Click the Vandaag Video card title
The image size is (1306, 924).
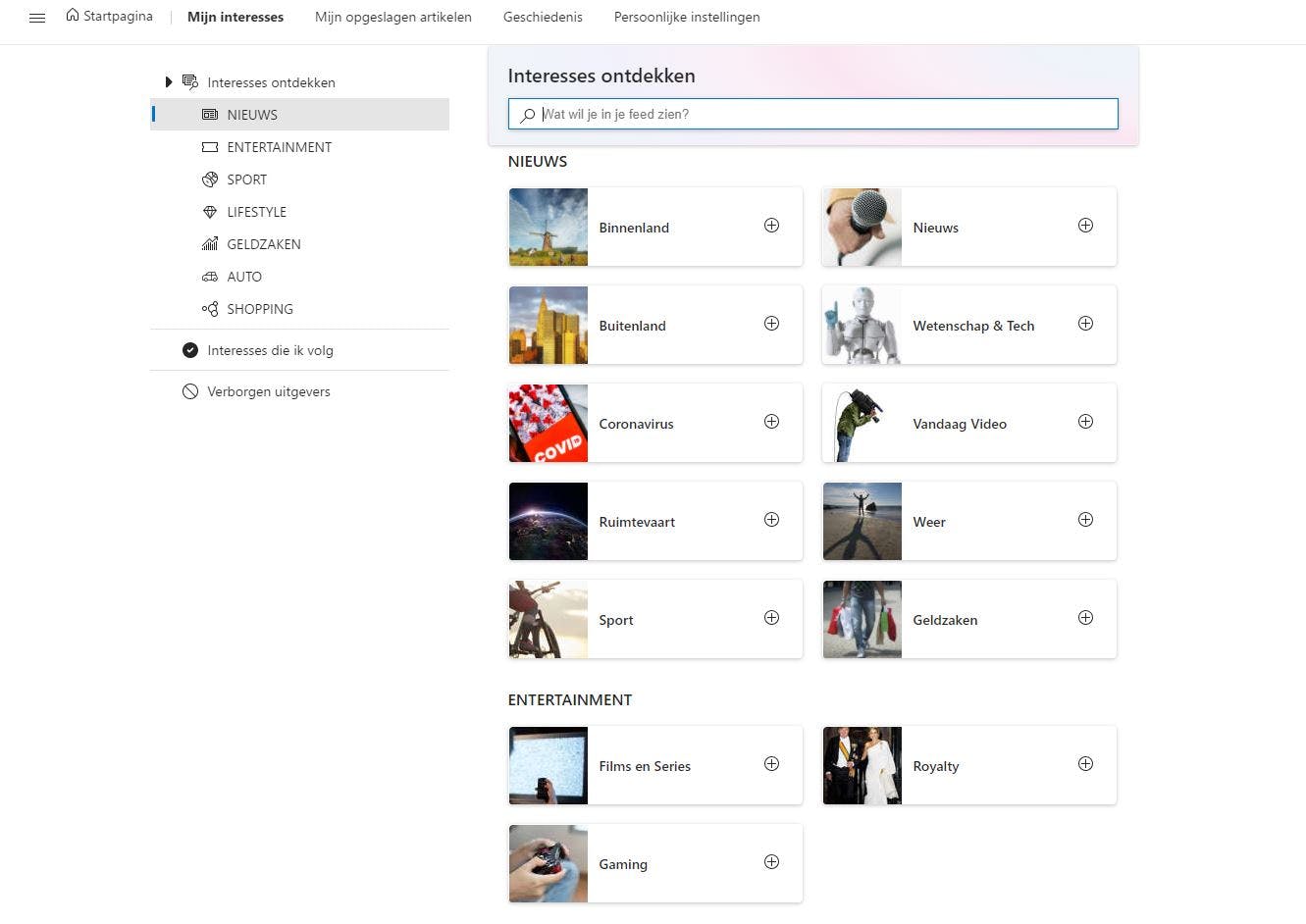(960, 424)
